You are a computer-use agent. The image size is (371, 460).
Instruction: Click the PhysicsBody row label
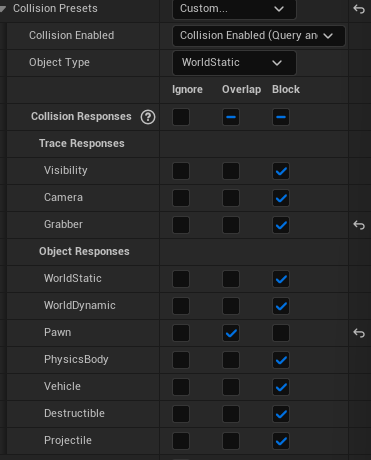(76, 360)
